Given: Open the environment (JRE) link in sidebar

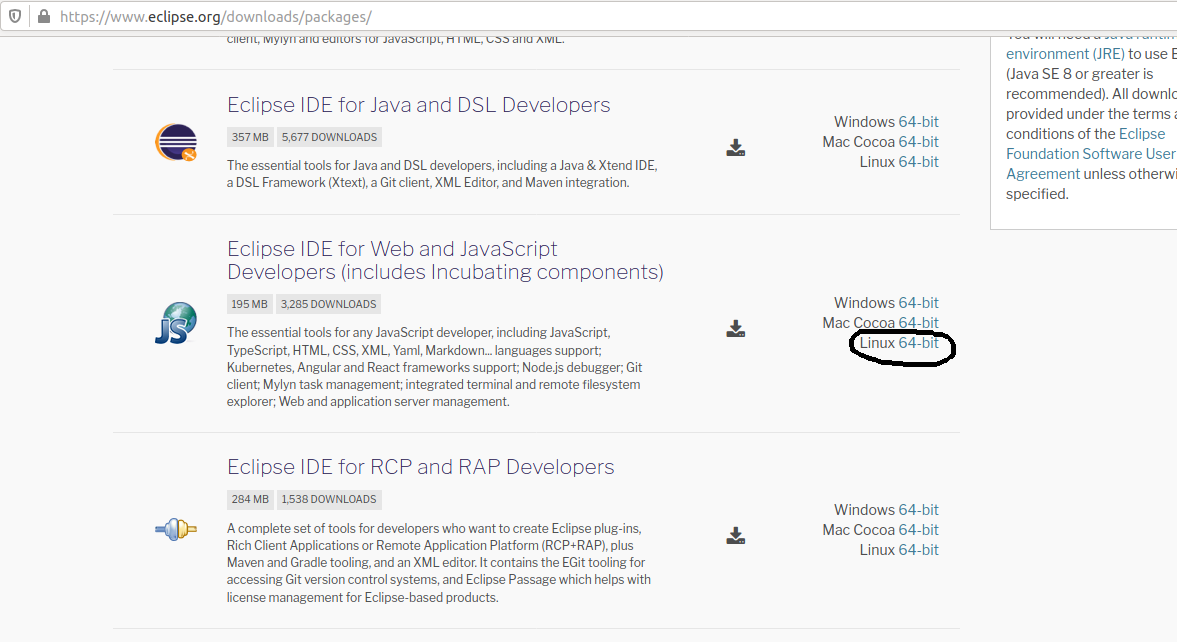Looking at the screenshot, I should coord(1064,54).
